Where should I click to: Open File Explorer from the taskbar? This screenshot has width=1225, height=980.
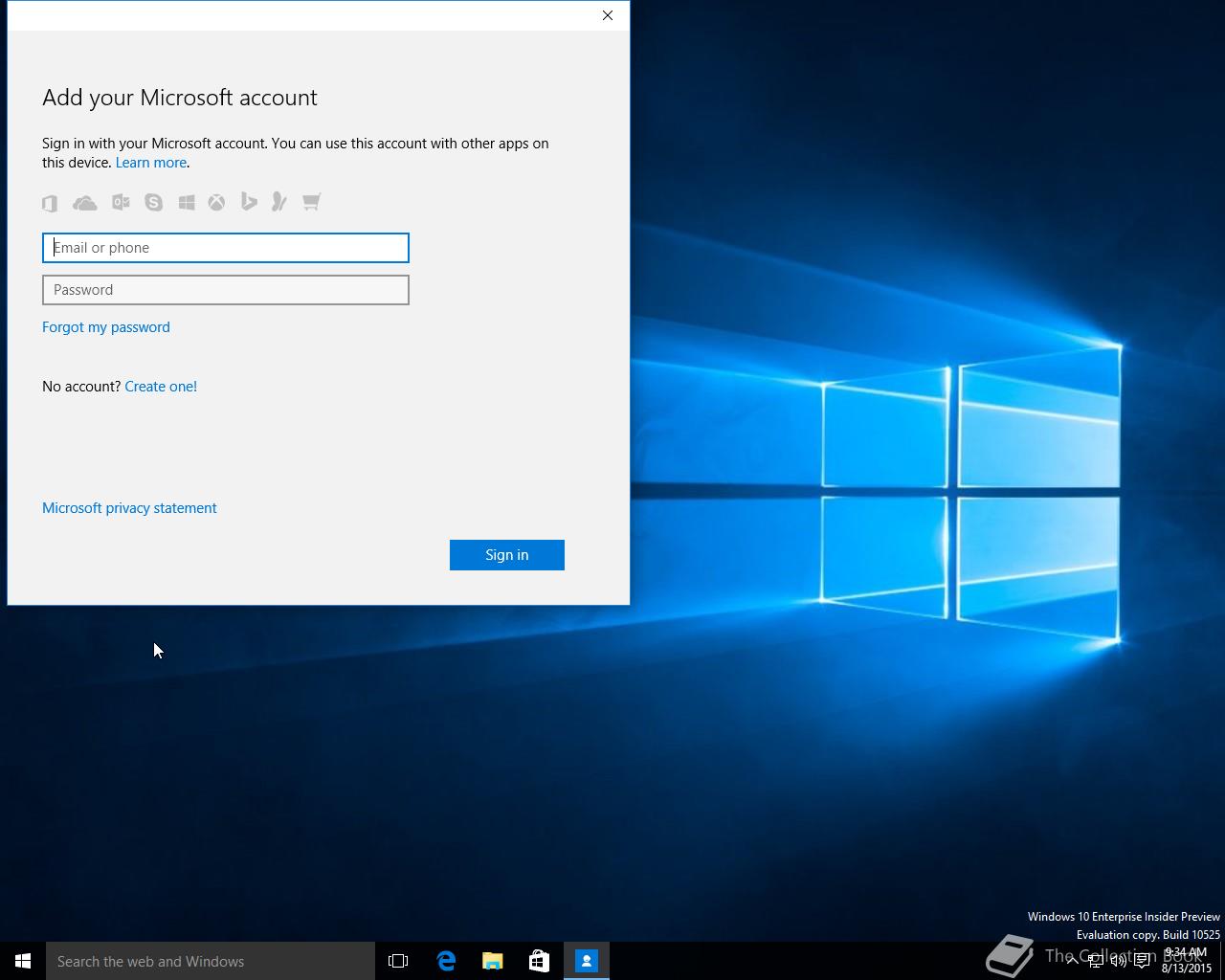pos(493,961)
